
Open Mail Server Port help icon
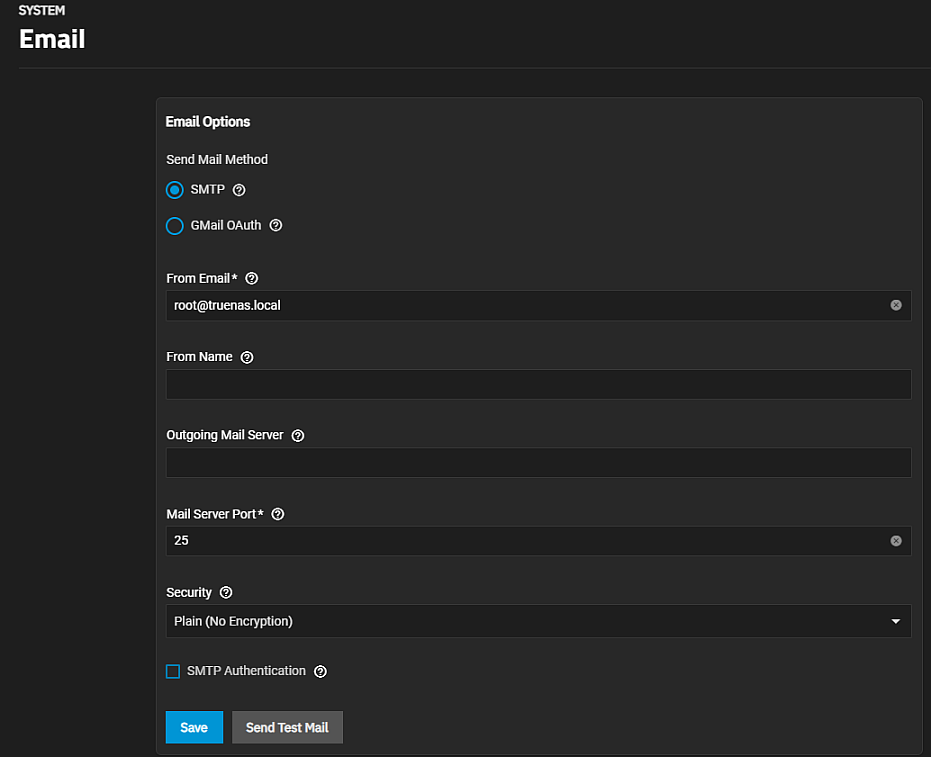click(x=278, y=514)
